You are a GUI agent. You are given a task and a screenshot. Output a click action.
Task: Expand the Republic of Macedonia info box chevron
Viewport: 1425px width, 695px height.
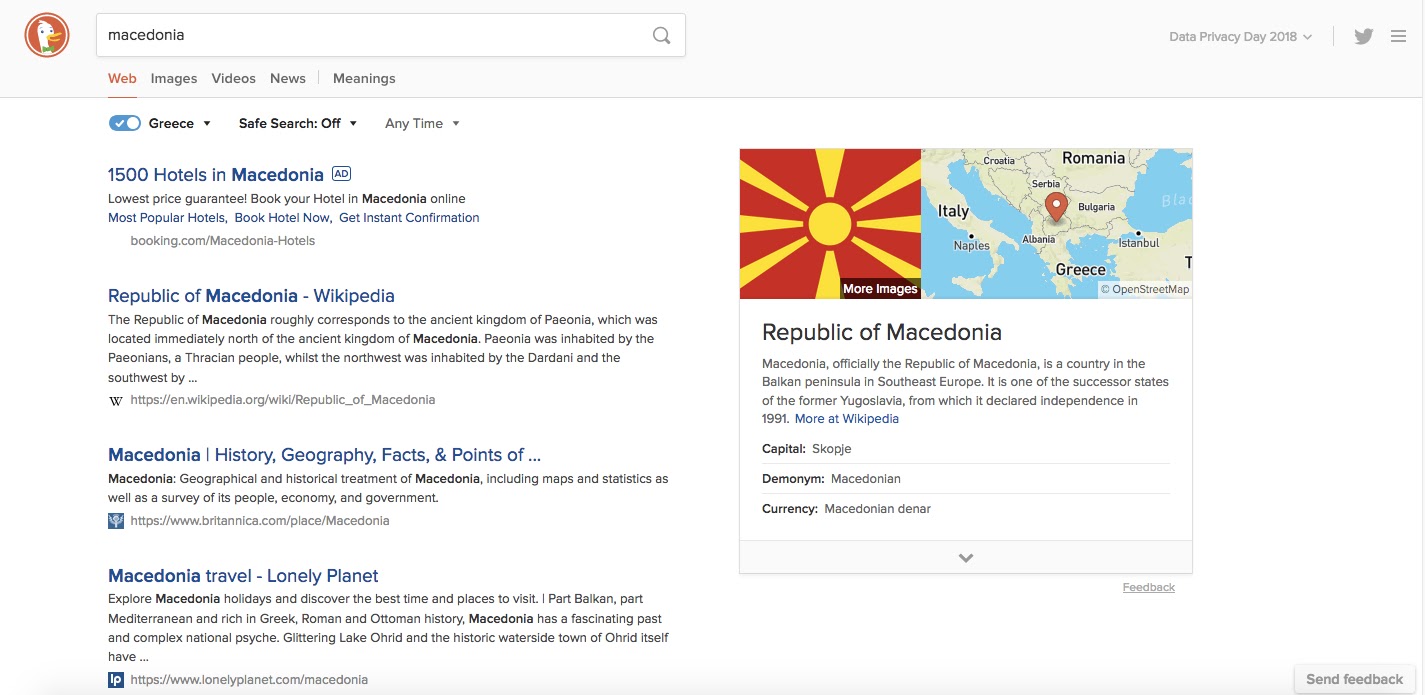point(966,558)
